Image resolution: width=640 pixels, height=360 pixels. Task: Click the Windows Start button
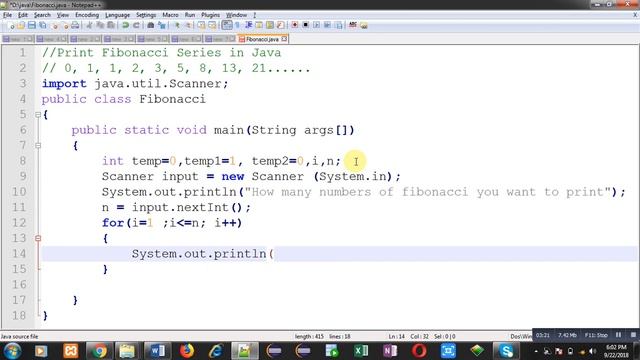click(x=12, y=351)
